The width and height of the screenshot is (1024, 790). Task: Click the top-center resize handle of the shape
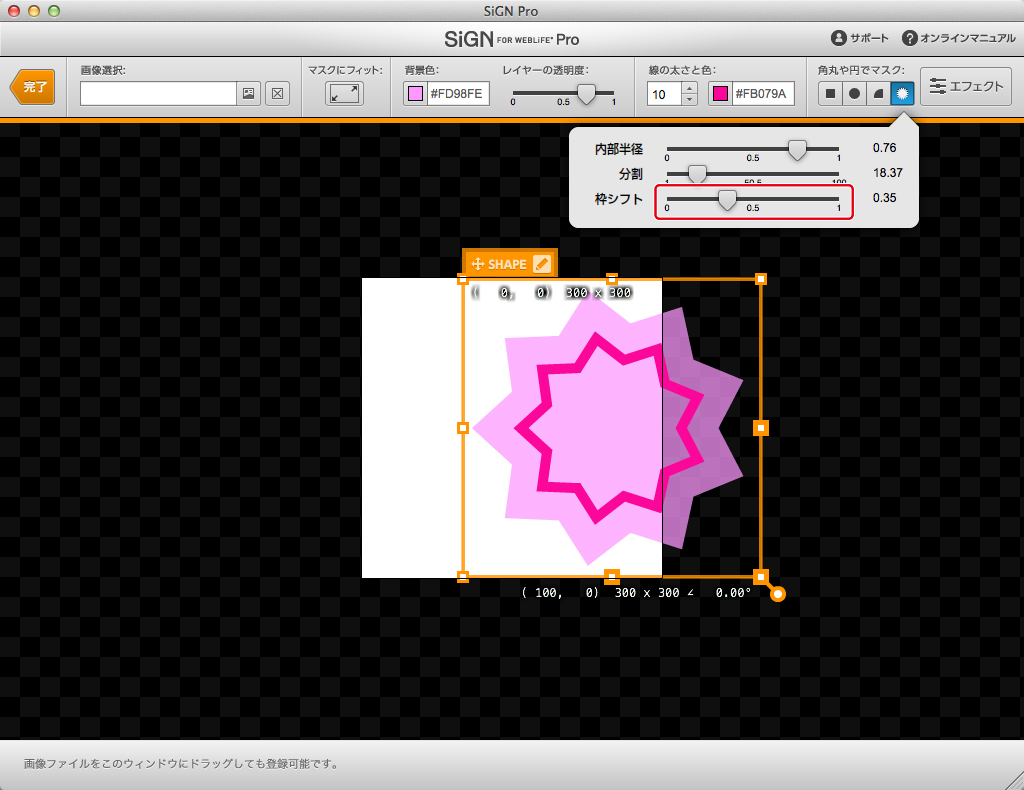coord(612,279)
